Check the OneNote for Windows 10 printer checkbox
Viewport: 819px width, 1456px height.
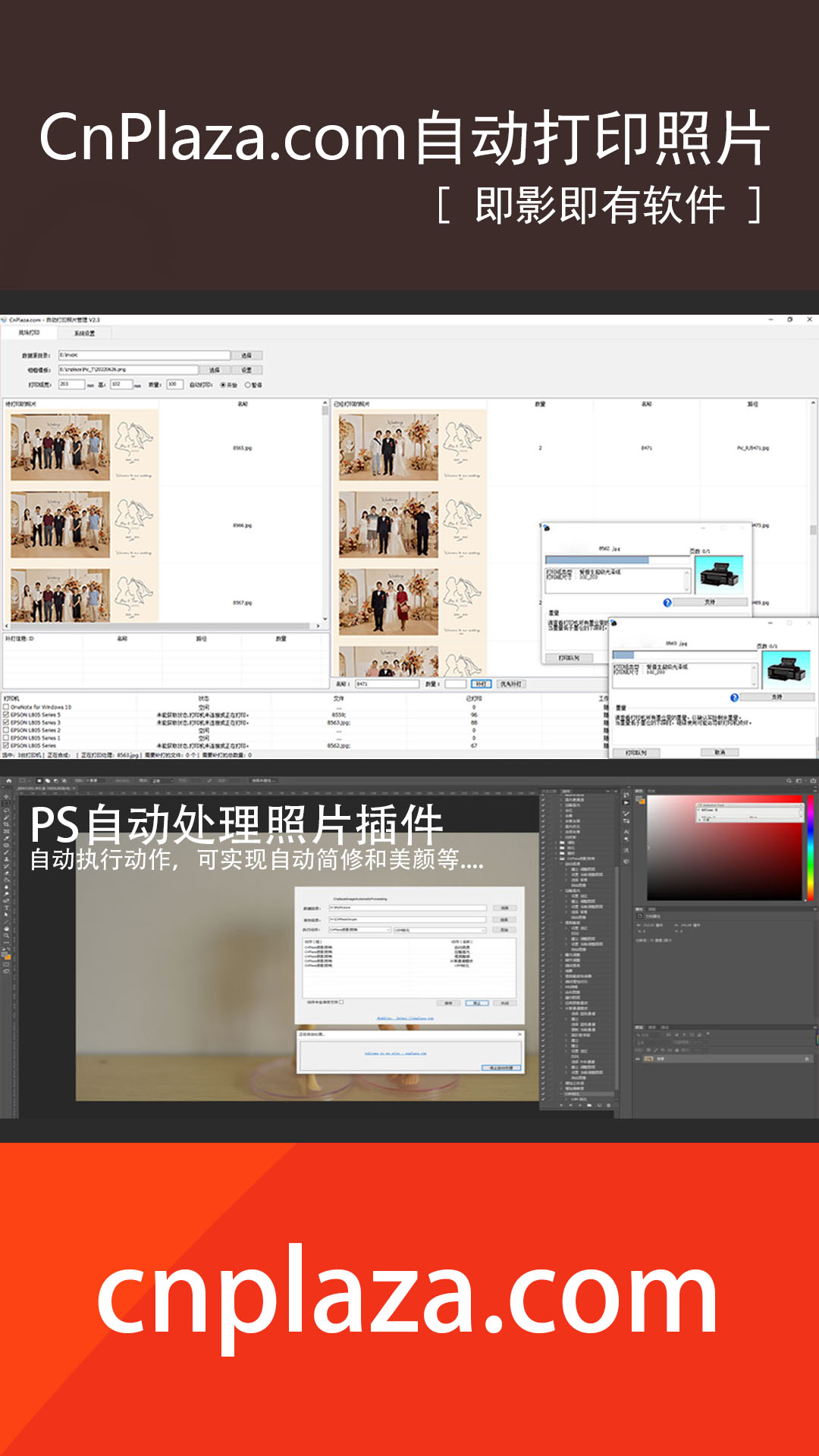6,707
